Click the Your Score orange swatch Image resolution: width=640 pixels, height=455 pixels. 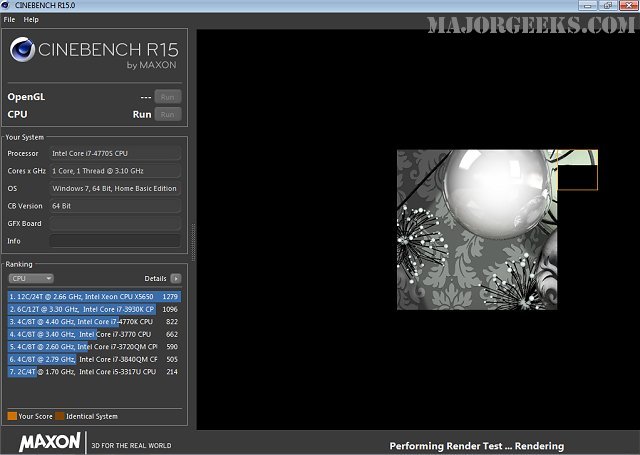(x=12, y=416)
